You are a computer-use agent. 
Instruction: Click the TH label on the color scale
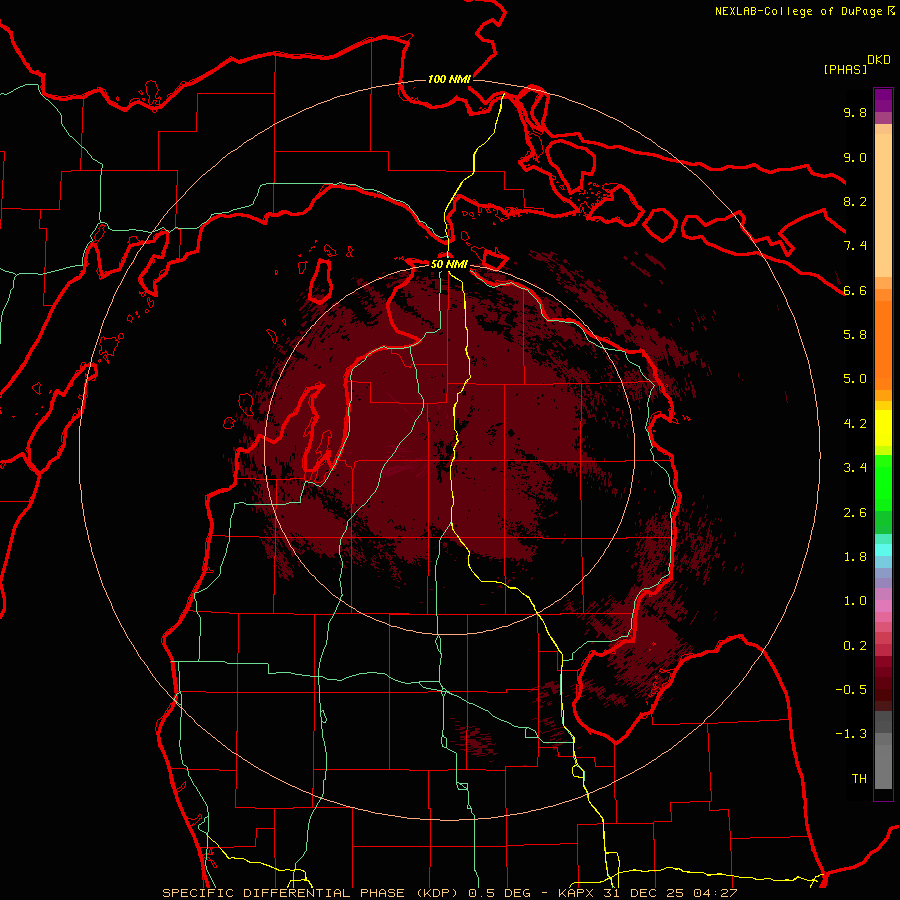tap(859, 779)
